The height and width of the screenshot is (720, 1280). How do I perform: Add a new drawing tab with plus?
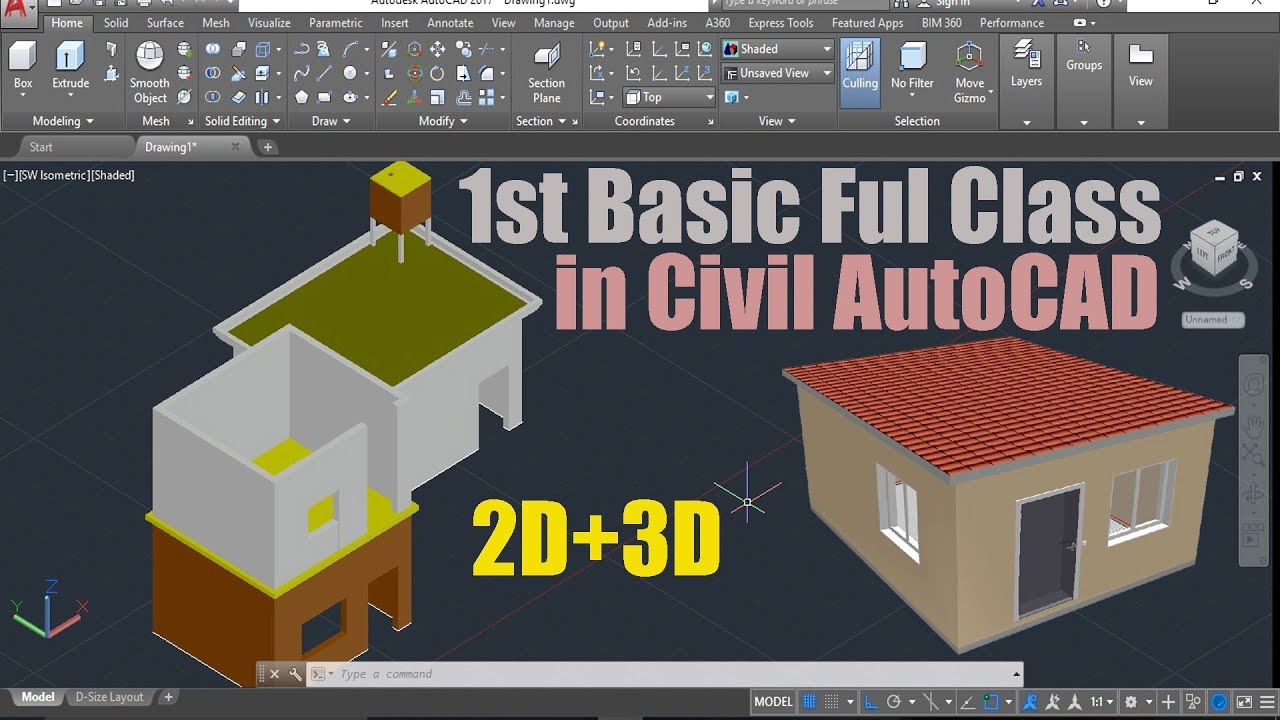[x=267, y=147]
